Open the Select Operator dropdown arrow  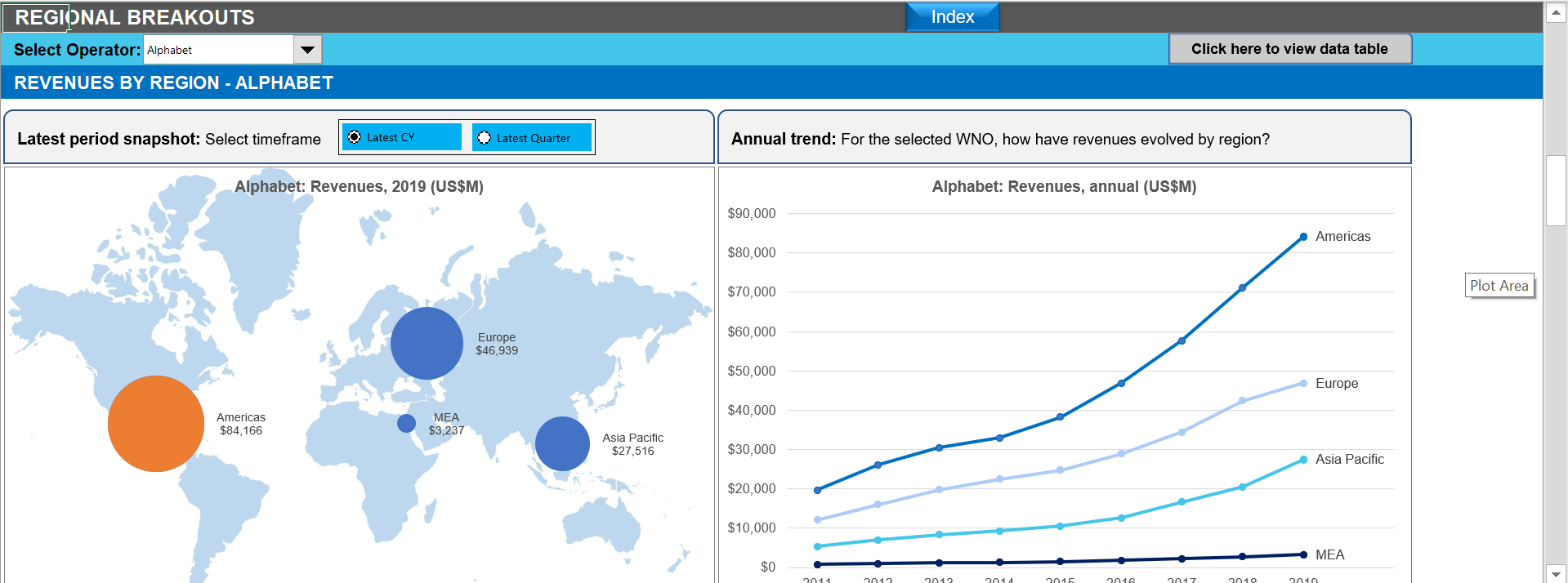coord(307,50)
